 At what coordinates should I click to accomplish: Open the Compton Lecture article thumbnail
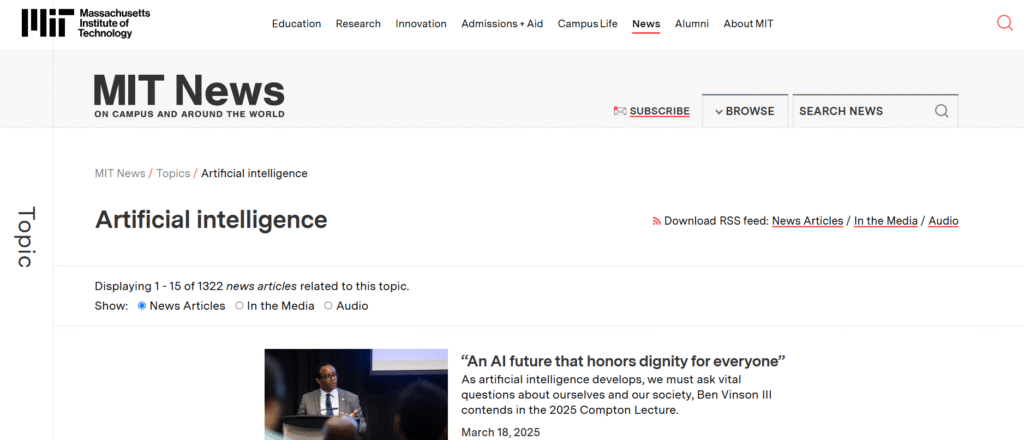click(x=356, y=394)
